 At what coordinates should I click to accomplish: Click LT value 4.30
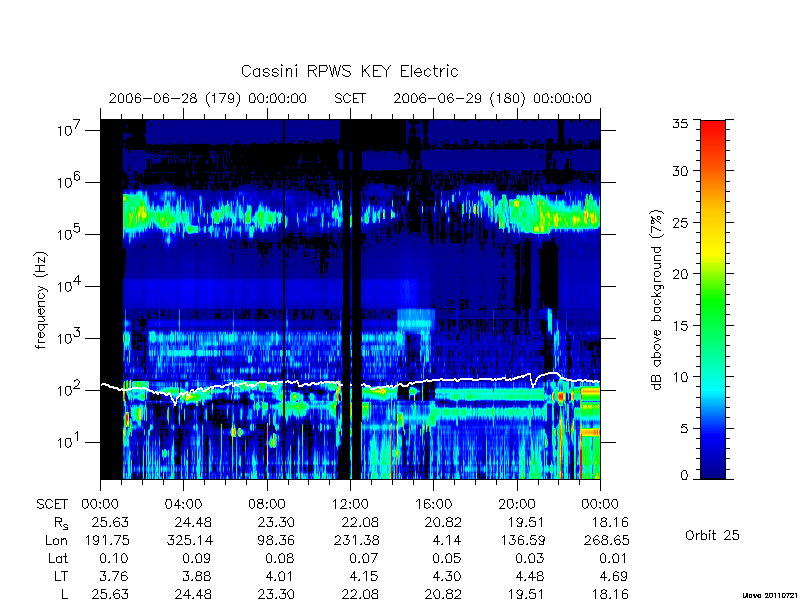click(447, 577)
